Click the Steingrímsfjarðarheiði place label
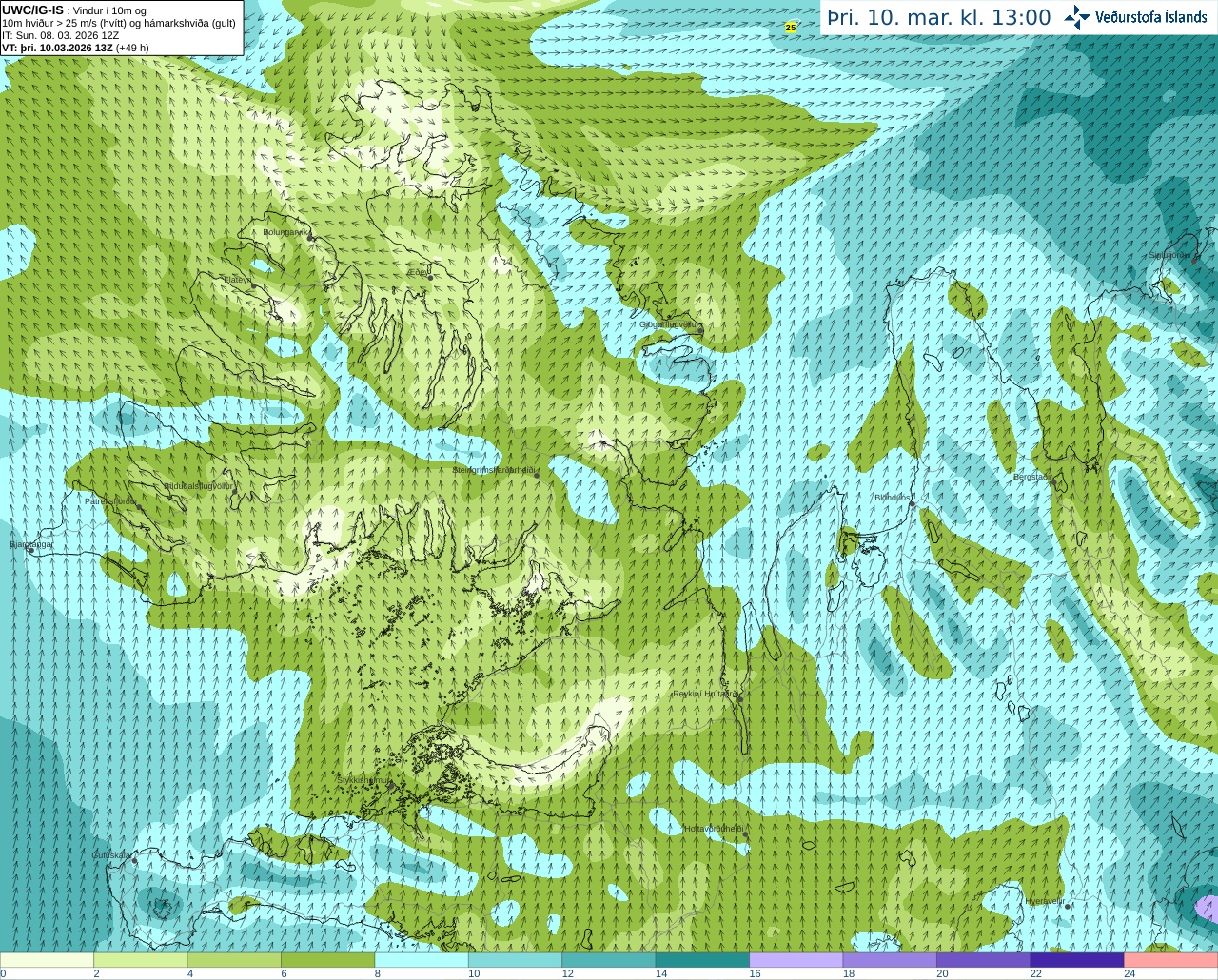 495,470
